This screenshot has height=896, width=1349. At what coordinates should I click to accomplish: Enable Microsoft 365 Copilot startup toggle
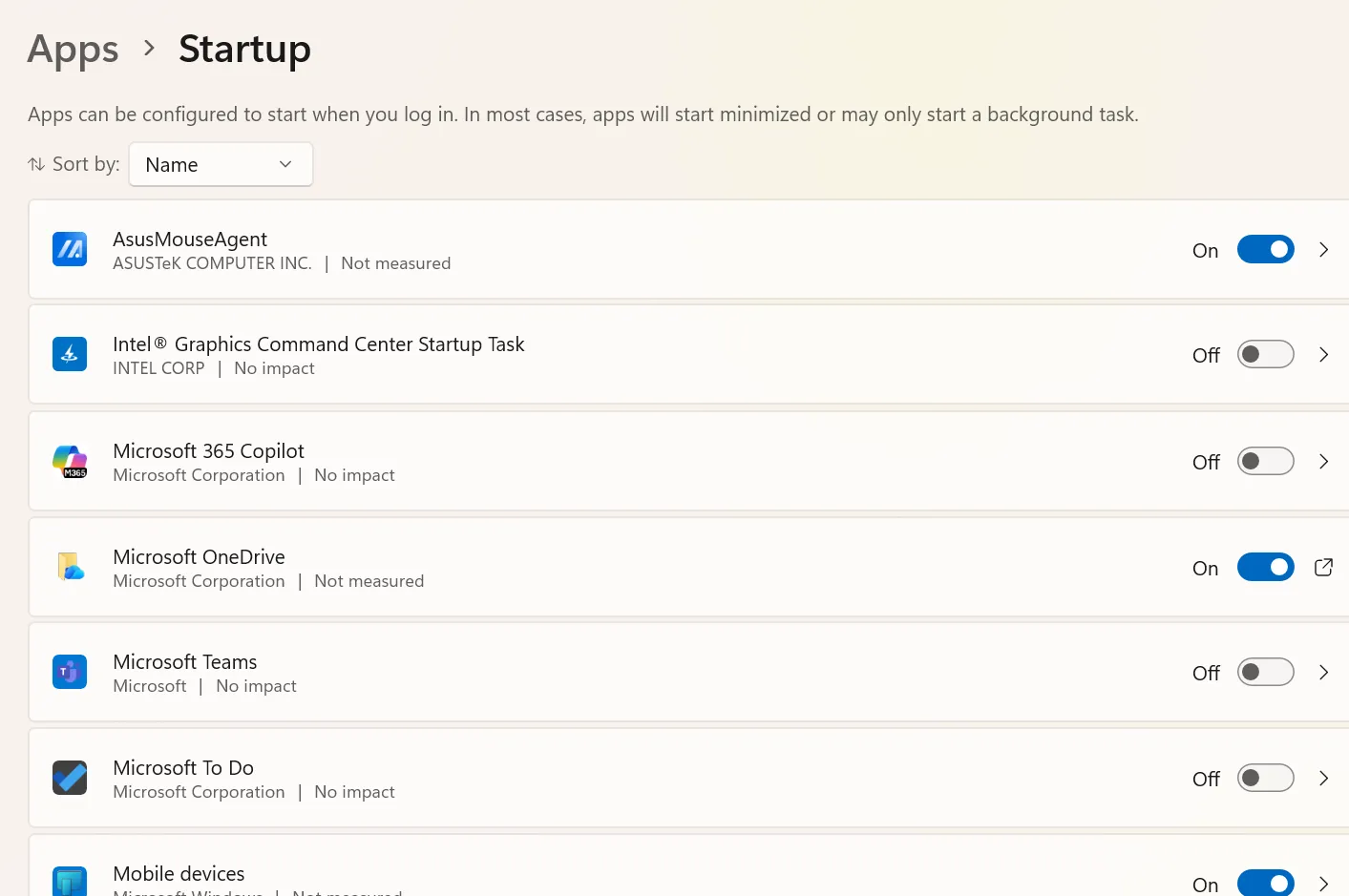1266,461
